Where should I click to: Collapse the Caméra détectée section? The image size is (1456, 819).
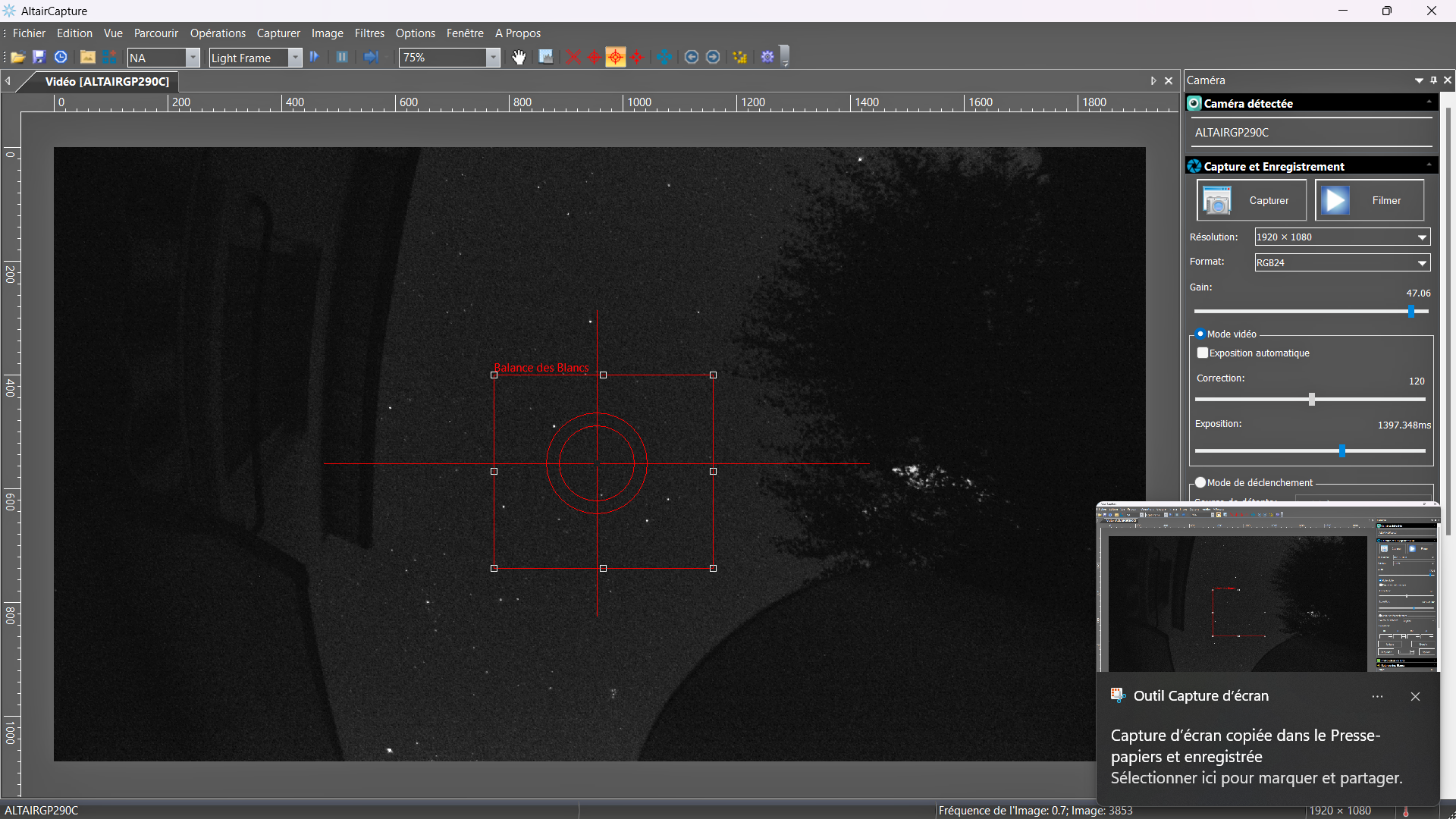[x=1429, y=102]
